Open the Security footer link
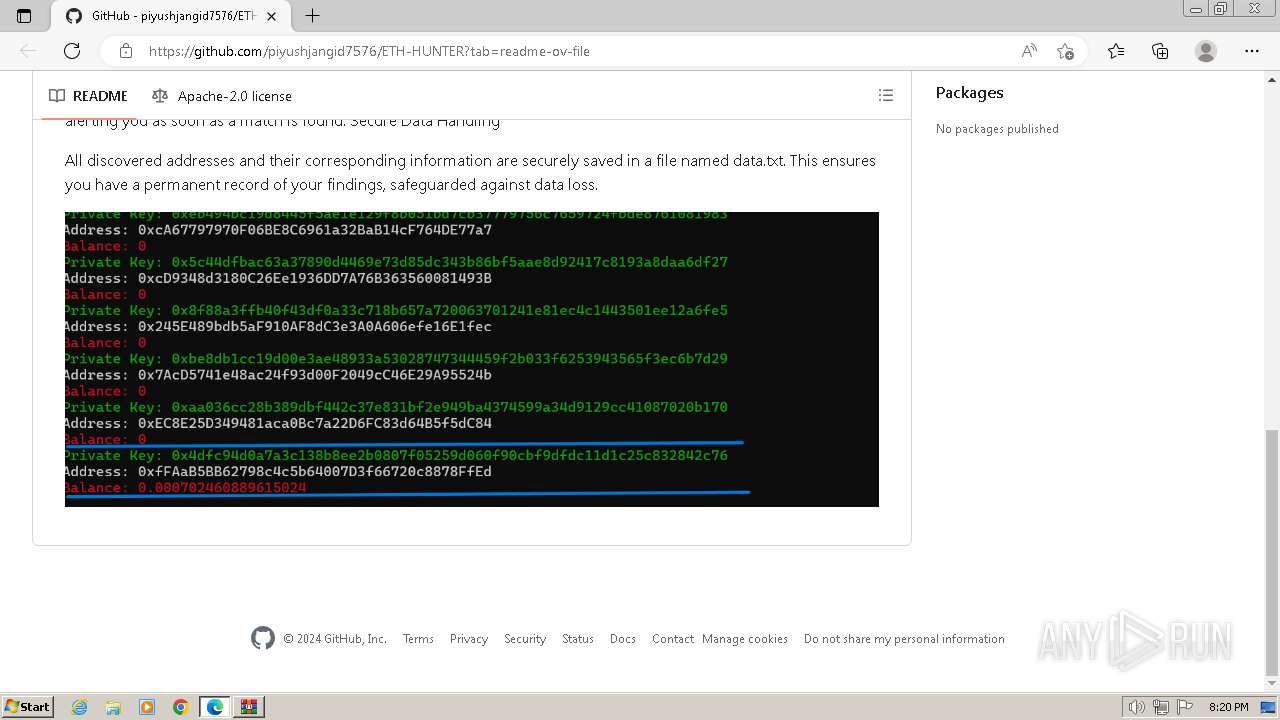This screenshot has width=1280, height=720. click(x=525, y=639)
